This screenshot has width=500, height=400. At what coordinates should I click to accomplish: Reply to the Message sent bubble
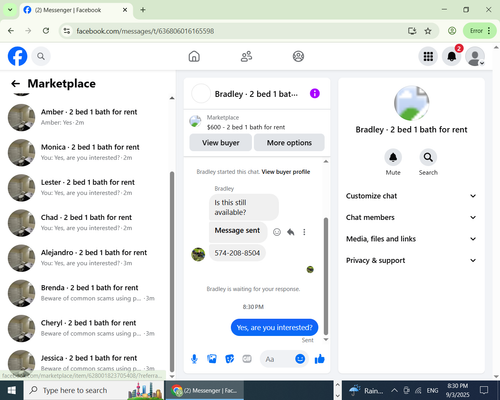(291, 232)
